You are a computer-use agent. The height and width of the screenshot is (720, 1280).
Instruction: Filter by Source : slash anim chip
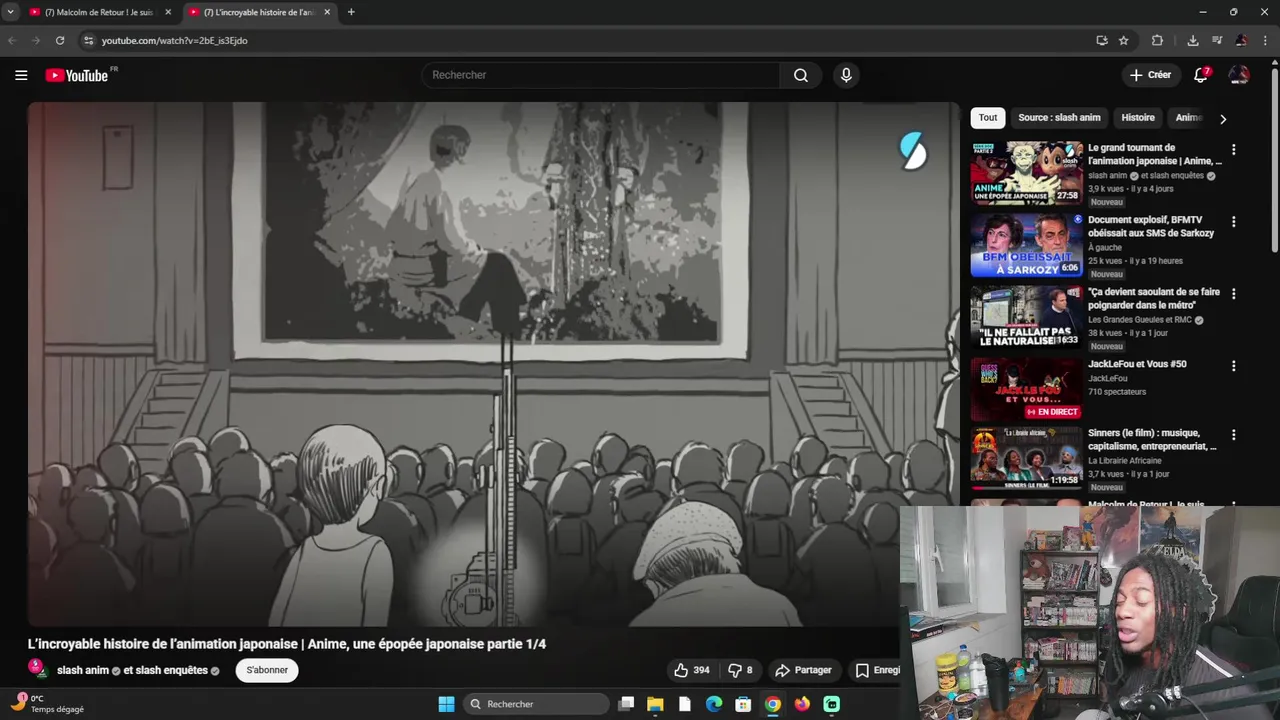[1059, 118]
